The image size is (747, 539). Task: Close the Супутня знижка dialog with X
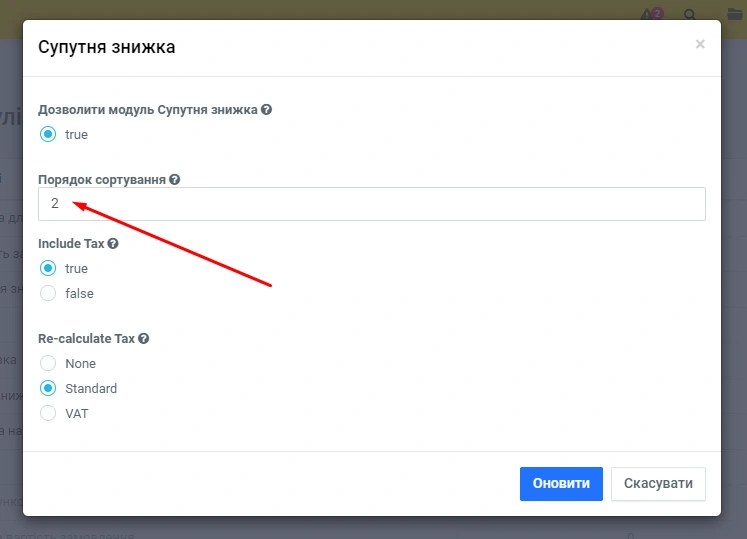(700, 44)
